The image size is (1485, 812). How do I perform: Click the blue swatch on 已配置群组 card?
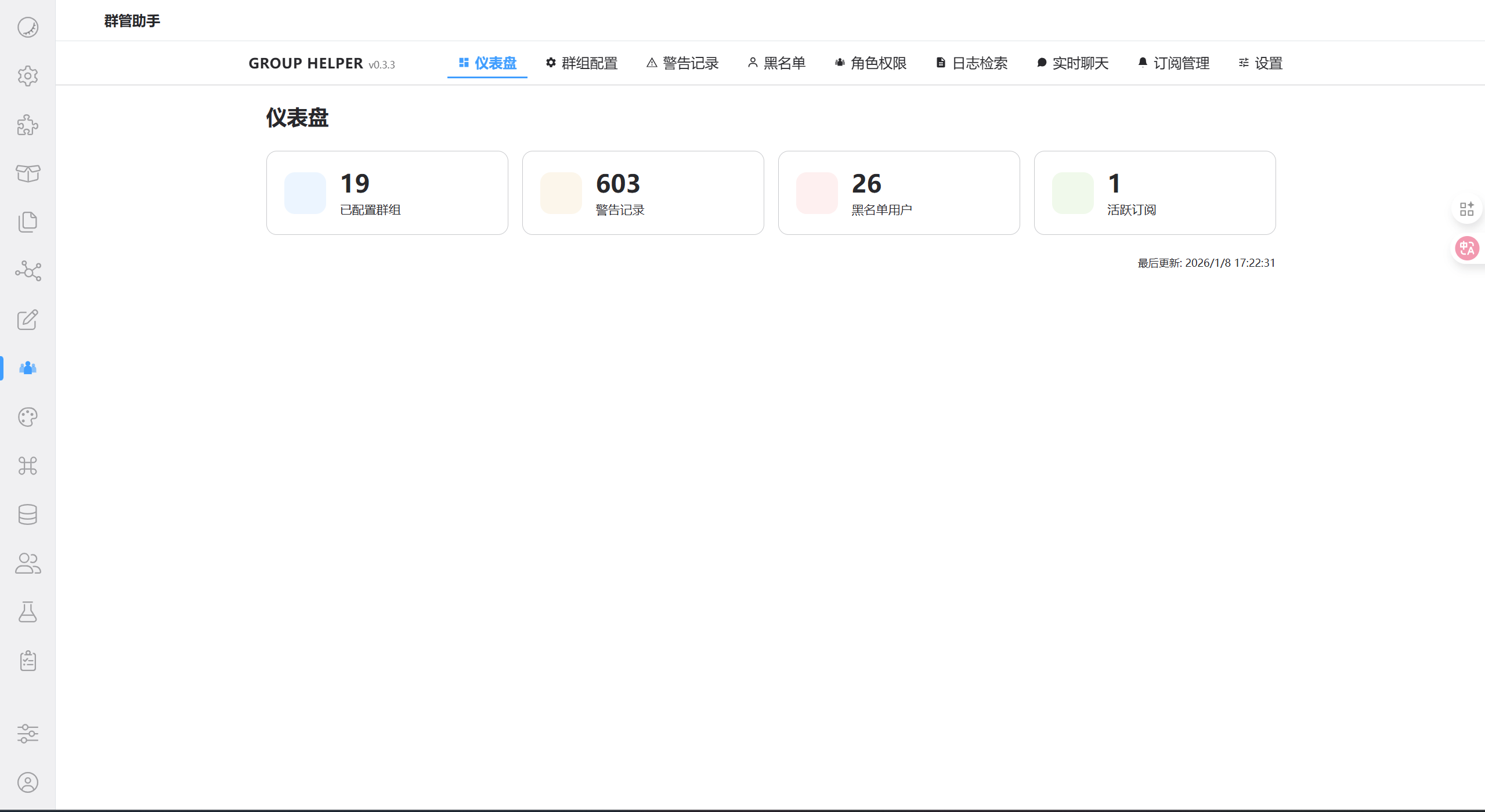305,193
